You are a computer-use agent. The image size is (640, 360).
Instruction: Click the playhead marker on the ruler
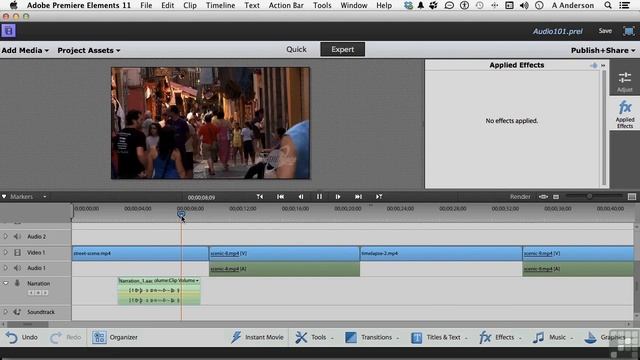pyautogui.click(x=181, y=214)
